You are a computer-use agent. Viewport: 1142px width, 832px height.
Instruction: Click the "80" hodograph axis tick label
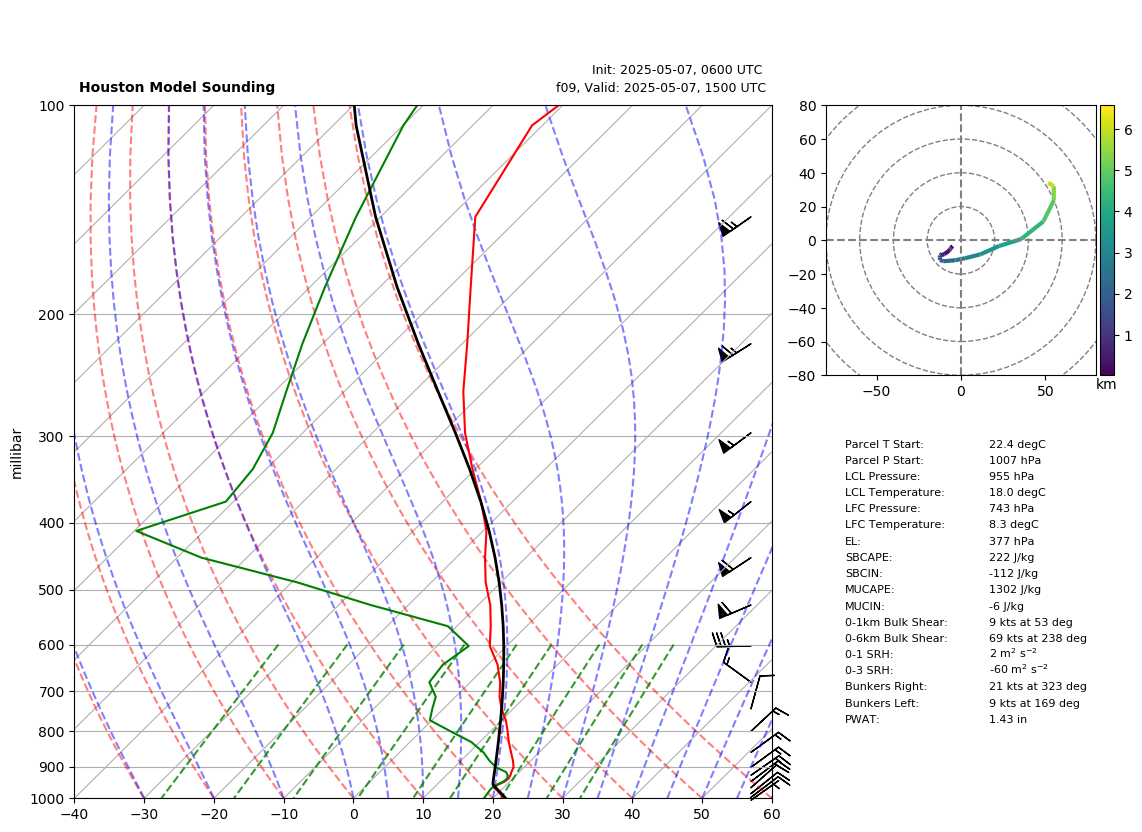808,106
